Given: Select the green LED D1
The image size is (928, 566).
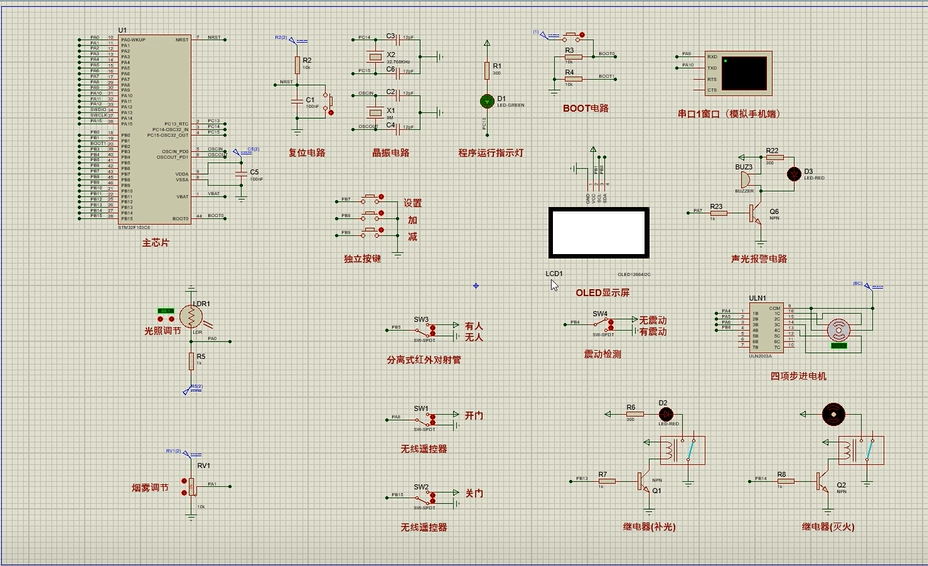Looking at the screenshot, I should (x=487, y=101).
